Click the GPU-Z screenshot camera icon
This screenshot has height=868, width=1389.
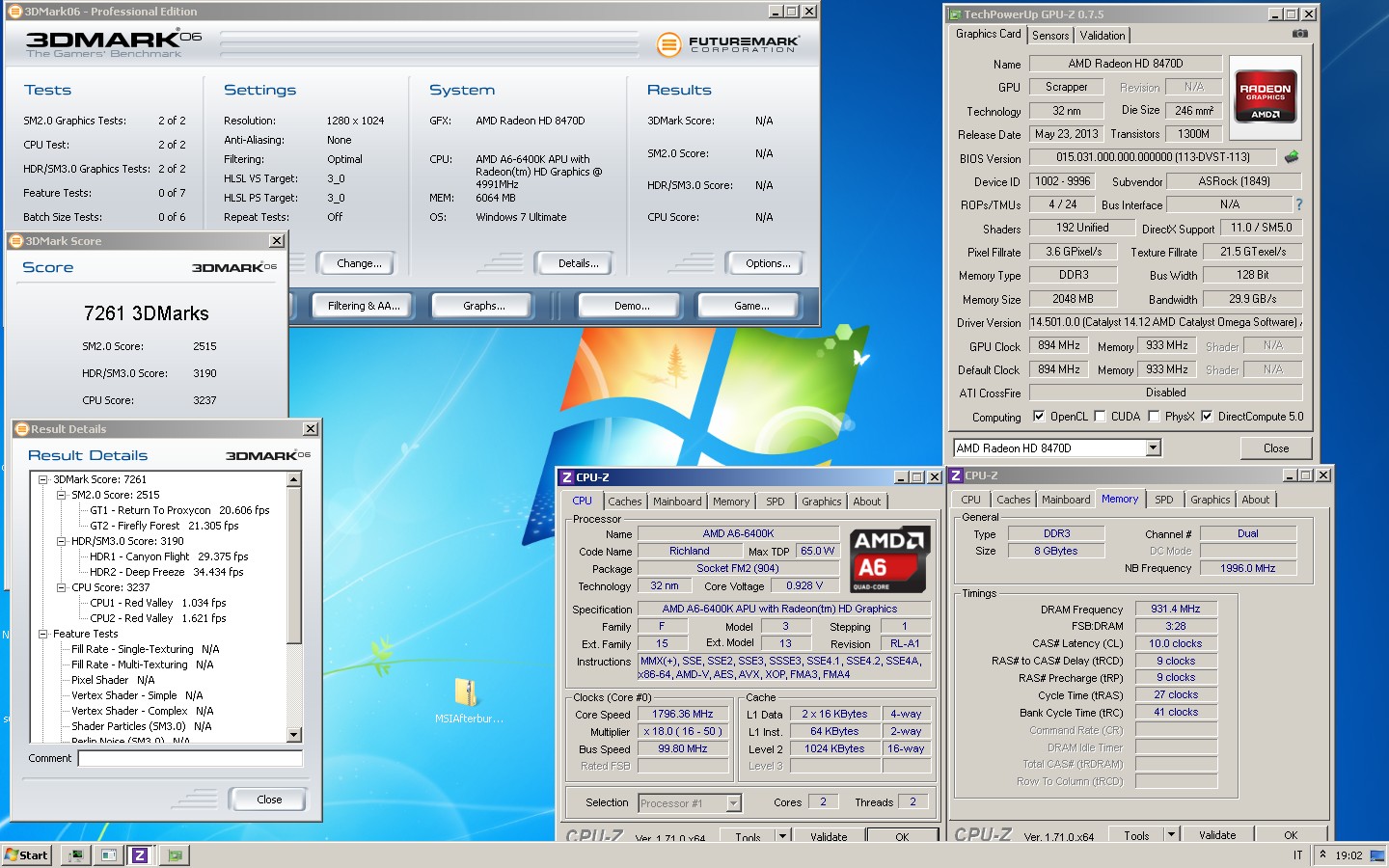click(x=1300, y=34)
